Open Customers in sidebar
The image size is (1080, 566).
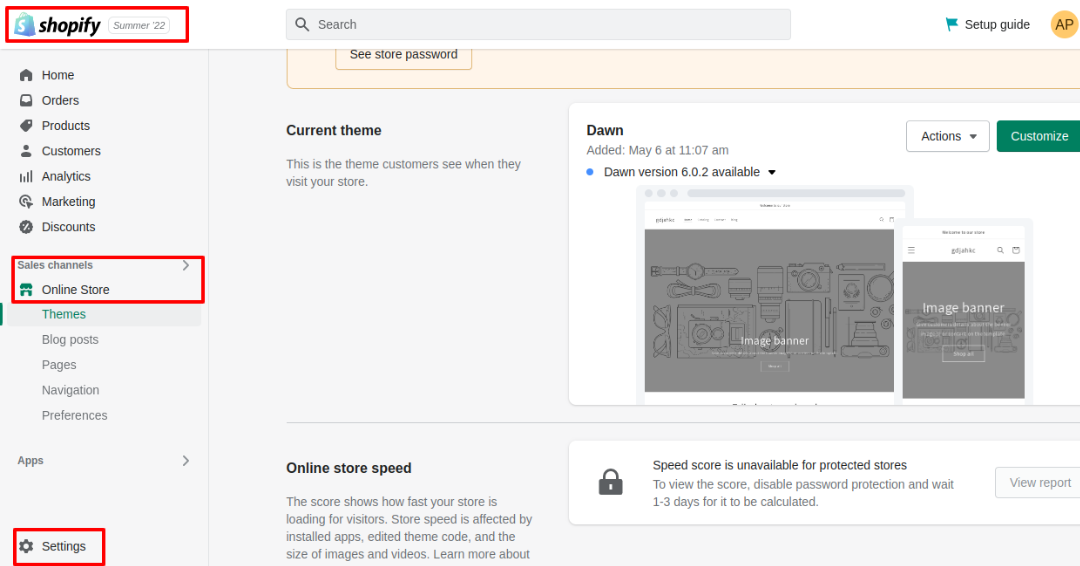click(71, 151)
